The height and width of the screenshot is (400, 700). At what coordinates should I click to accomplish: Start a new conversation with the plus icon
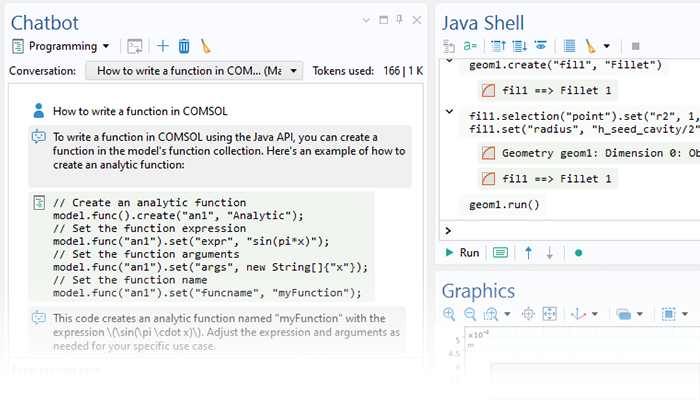[x=162, y=46]
